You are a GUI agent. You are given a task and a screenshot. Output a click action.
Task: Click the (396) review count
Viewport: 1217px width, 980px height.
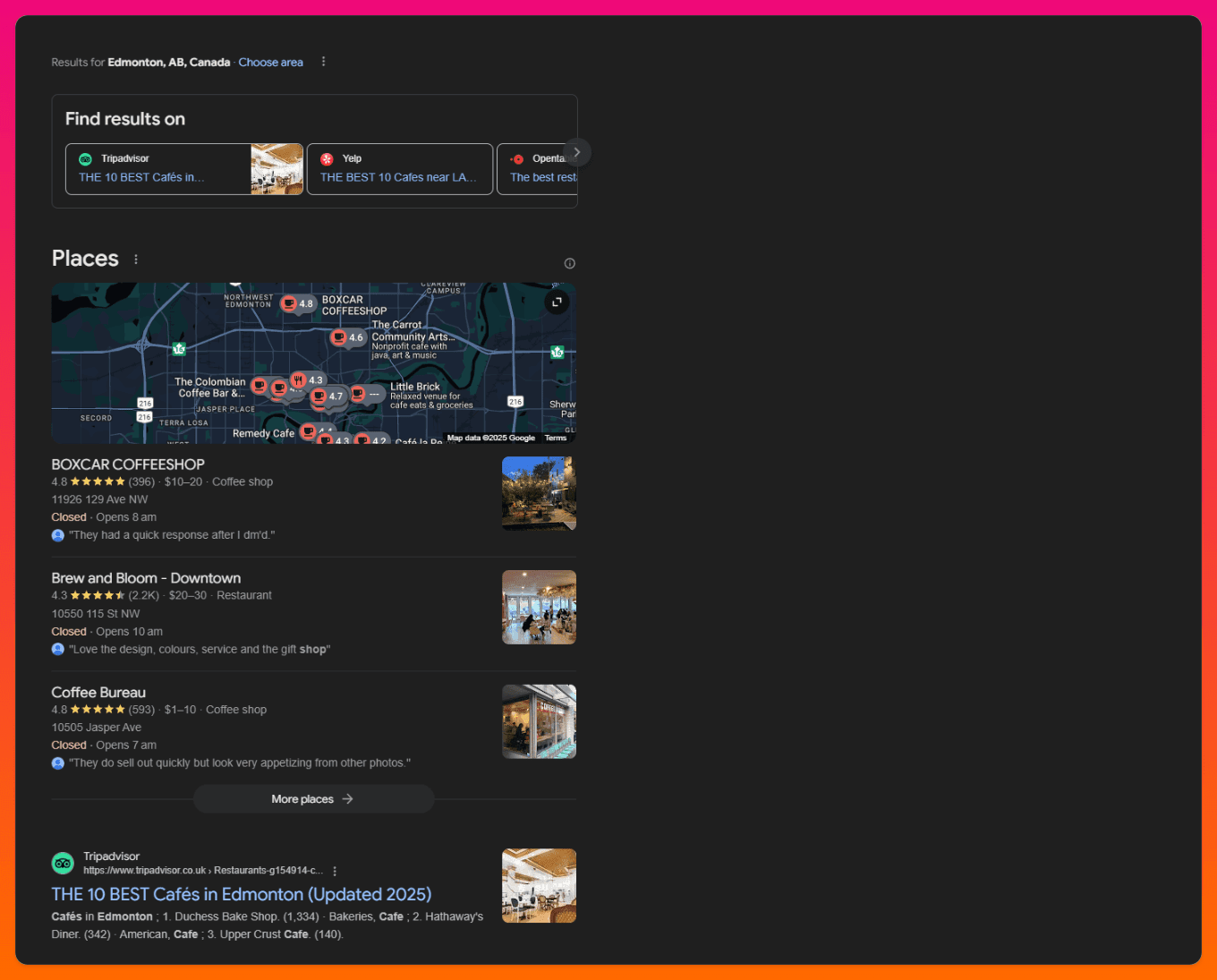click(x=141, y=481)
